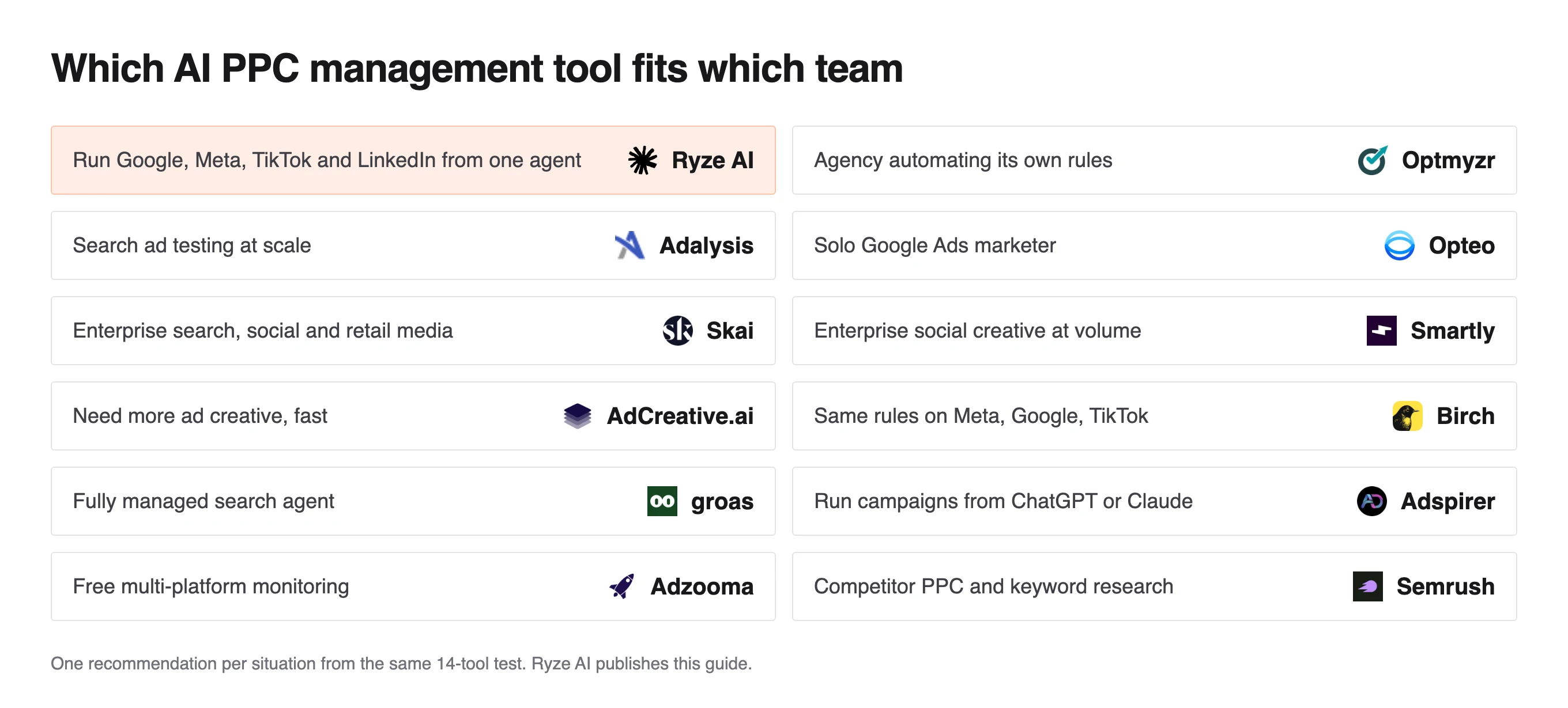Select the 'Run Google, Meta, TikTok and LinkedIn' text
The height and width of the screenshot is (708, 1568).
point(327,160)
